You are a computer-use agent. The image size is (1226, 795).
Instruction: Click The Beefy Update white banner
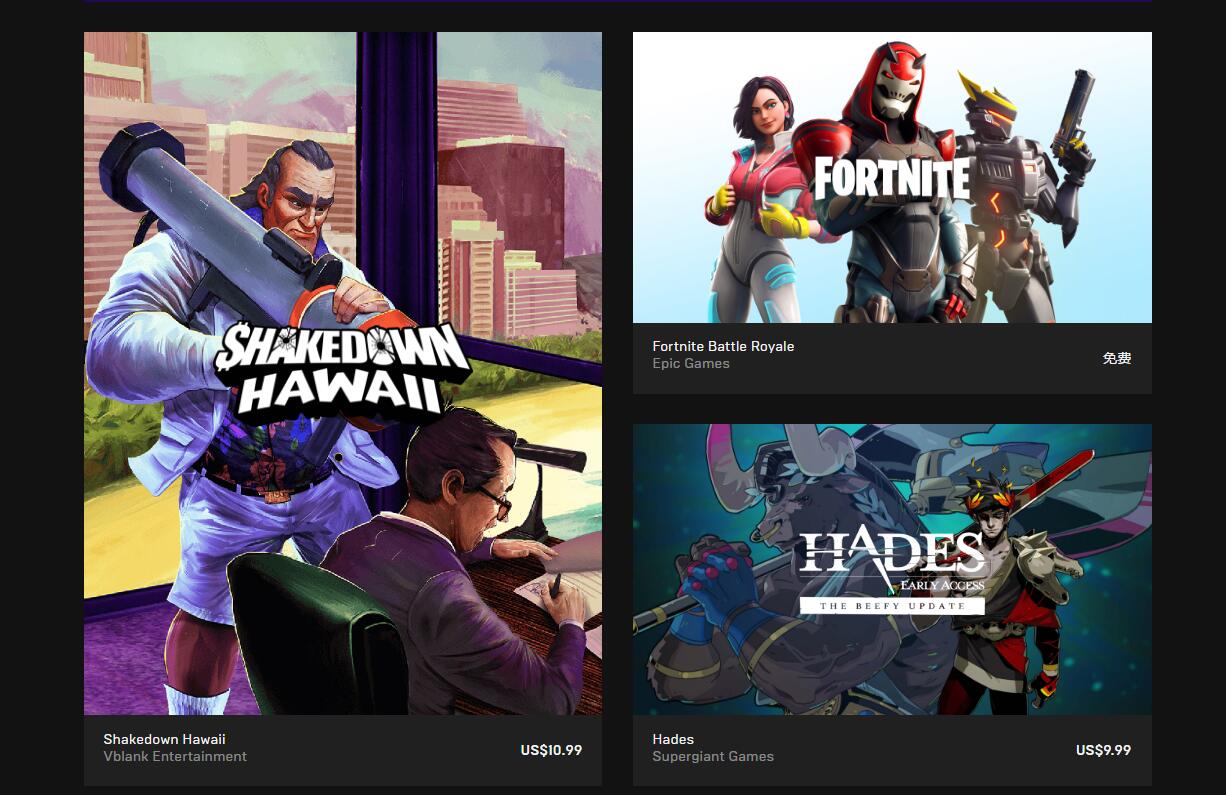coord(892,606)
